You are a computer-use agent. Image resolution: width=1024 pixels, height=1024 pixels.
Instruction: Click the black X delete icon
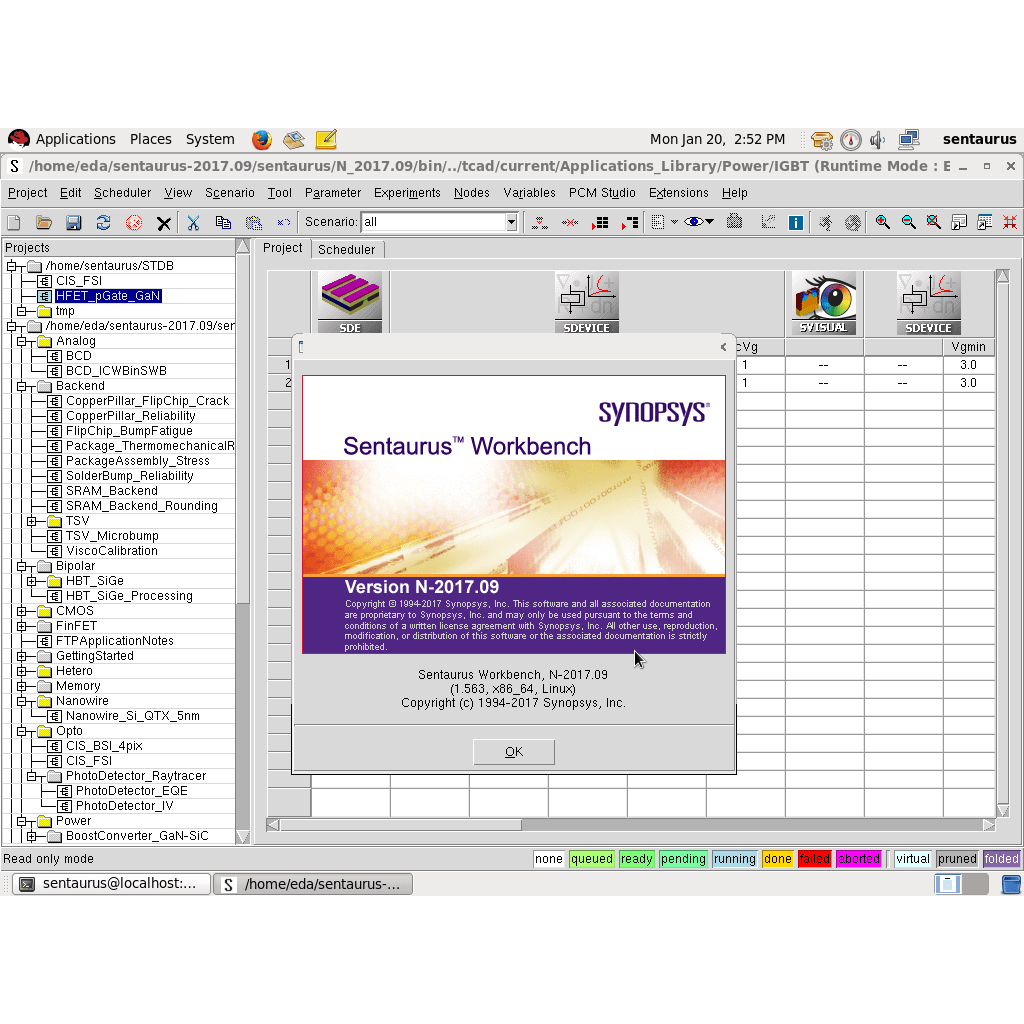click(164, 223)
